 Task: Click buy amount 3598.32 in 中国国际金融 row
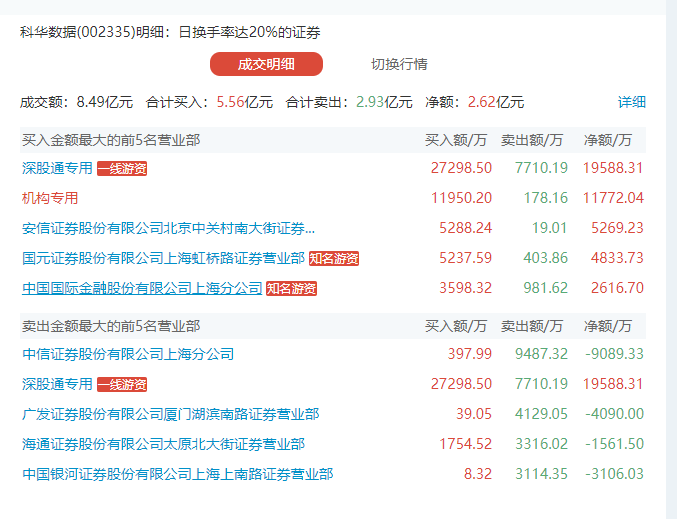pyautogui.click(x=465, y=288)
